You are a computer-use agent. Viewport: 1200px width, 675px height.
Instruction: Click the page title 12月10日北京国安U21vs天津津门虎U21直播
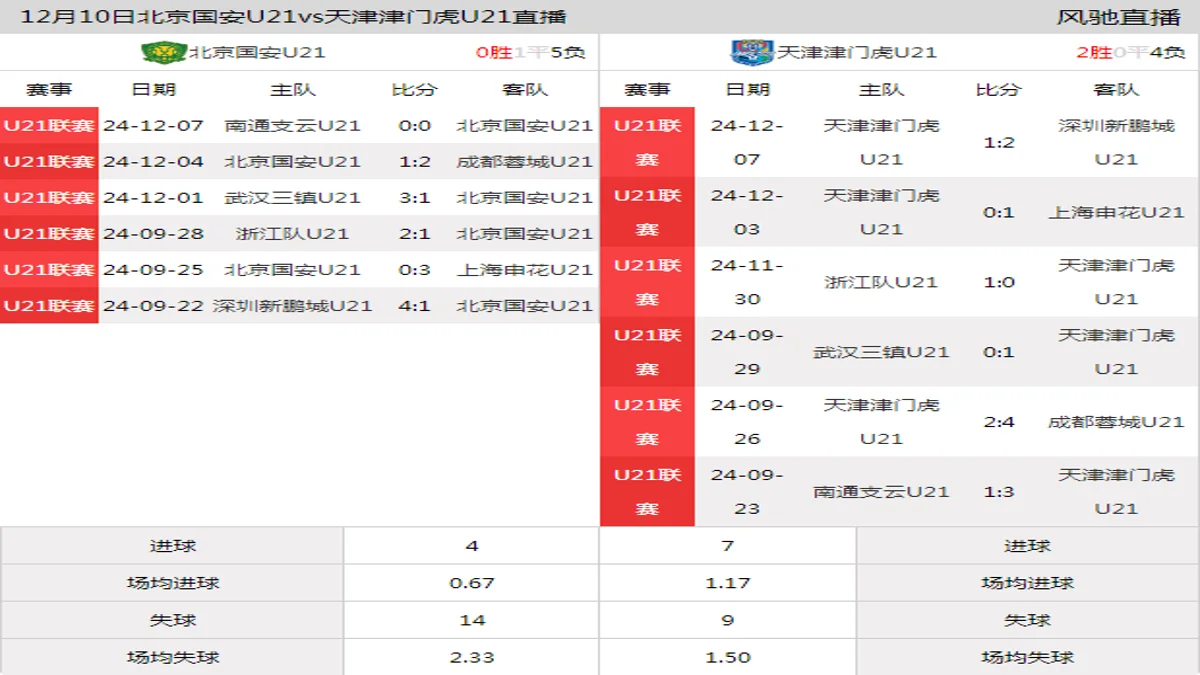(293, 16)
